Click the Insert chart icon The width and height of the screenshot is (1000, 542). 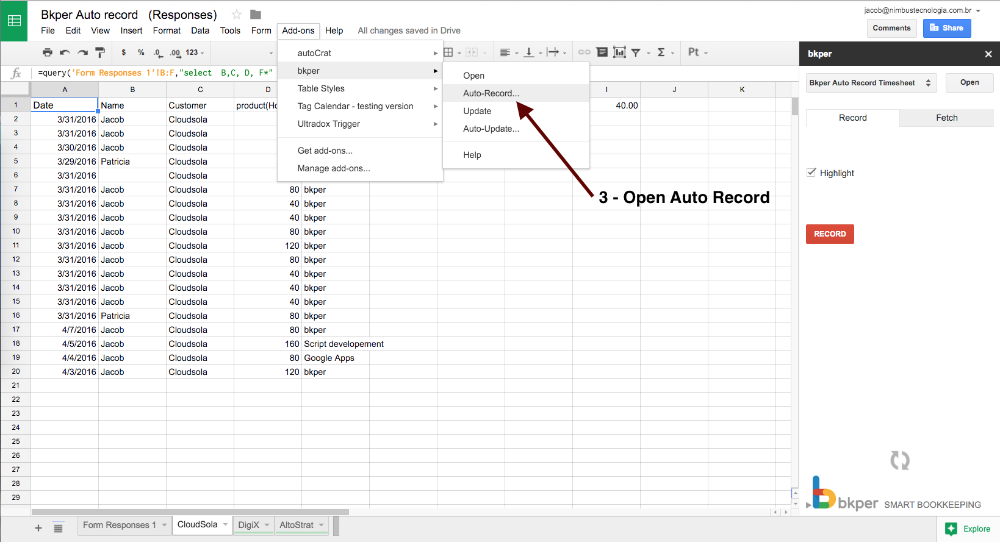619,52
